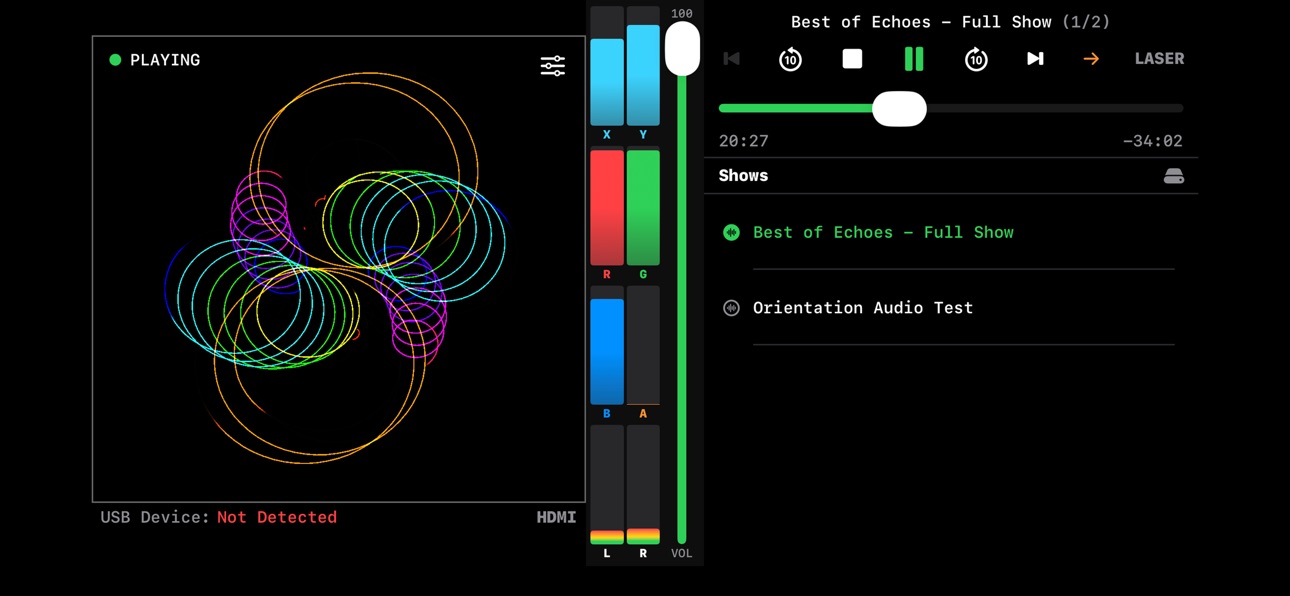The height and width of the screenshot is (596, 1290).
Task: Skip back to the previous track
Action: click(732, 59)
